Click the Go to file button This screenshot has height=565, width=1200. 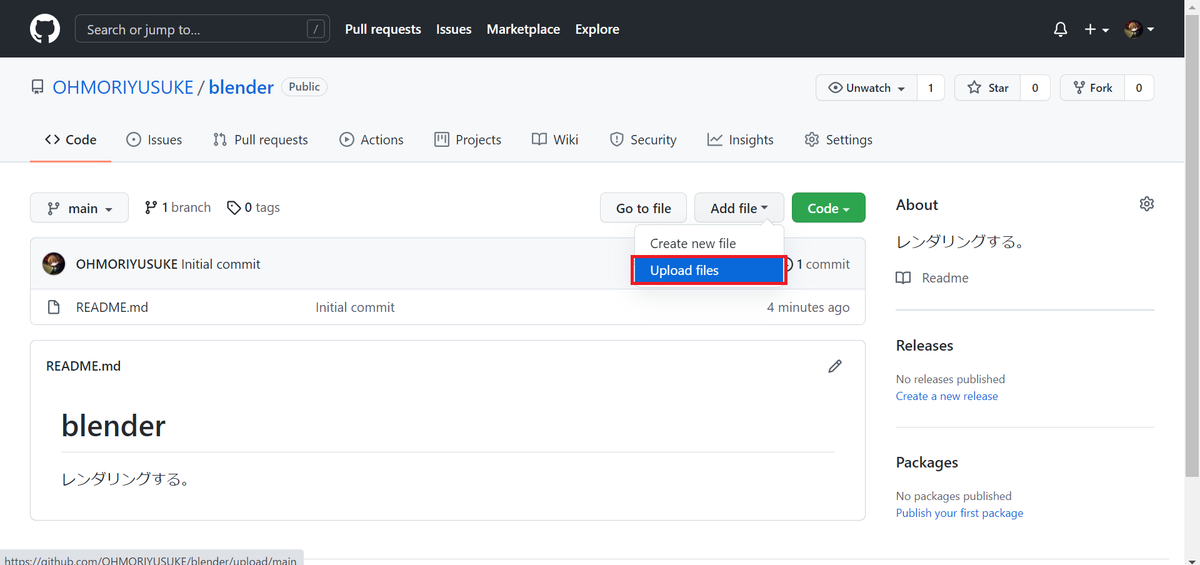pos(643,208)
